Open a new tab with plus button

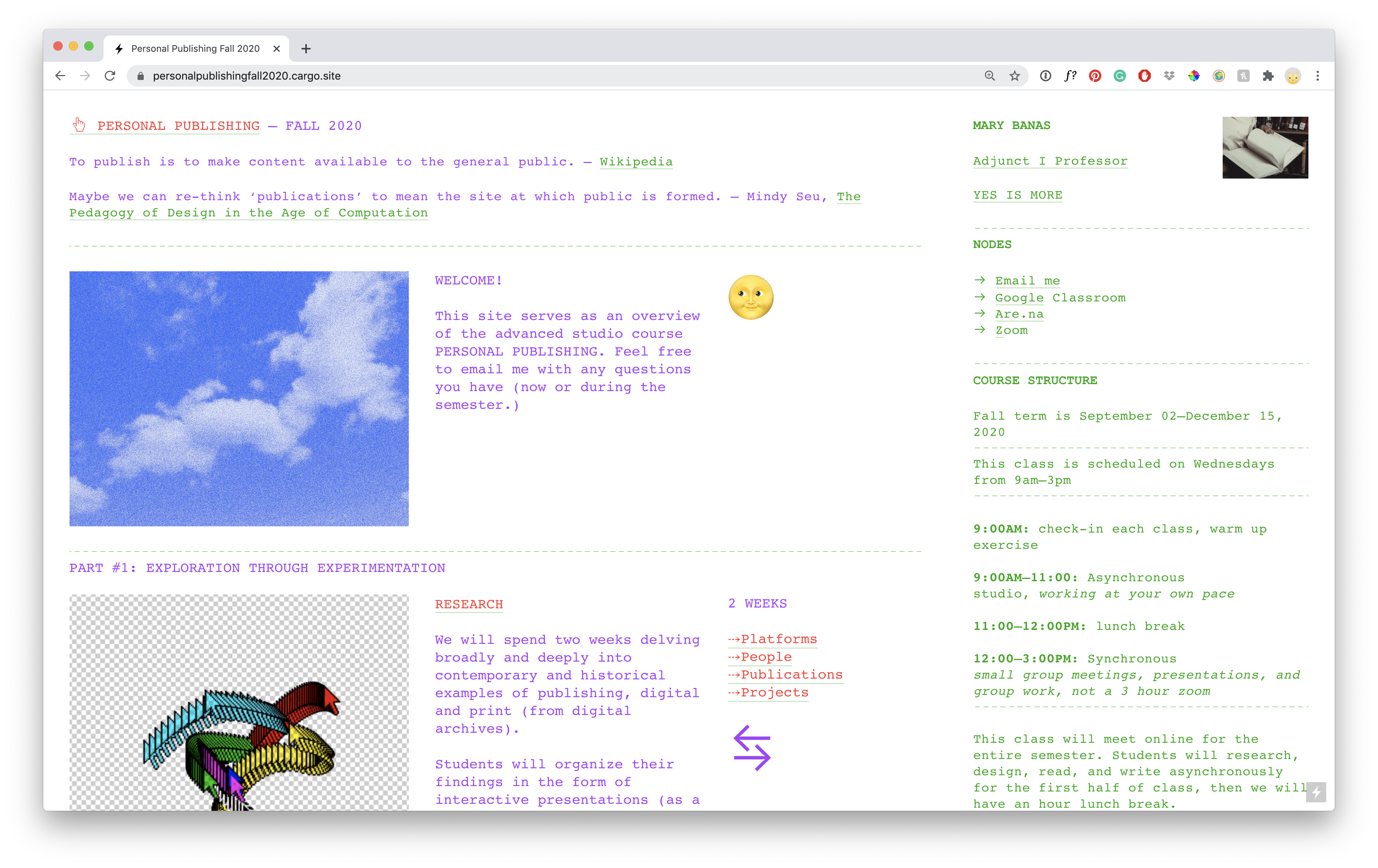click(x=306, y=49)
